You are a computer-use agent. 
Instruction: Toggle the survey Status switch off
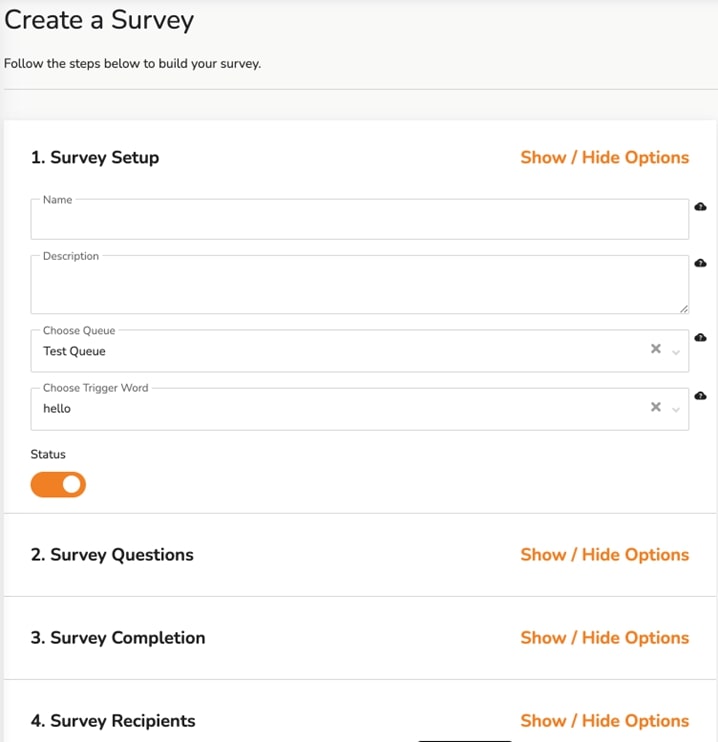point(58,485)
